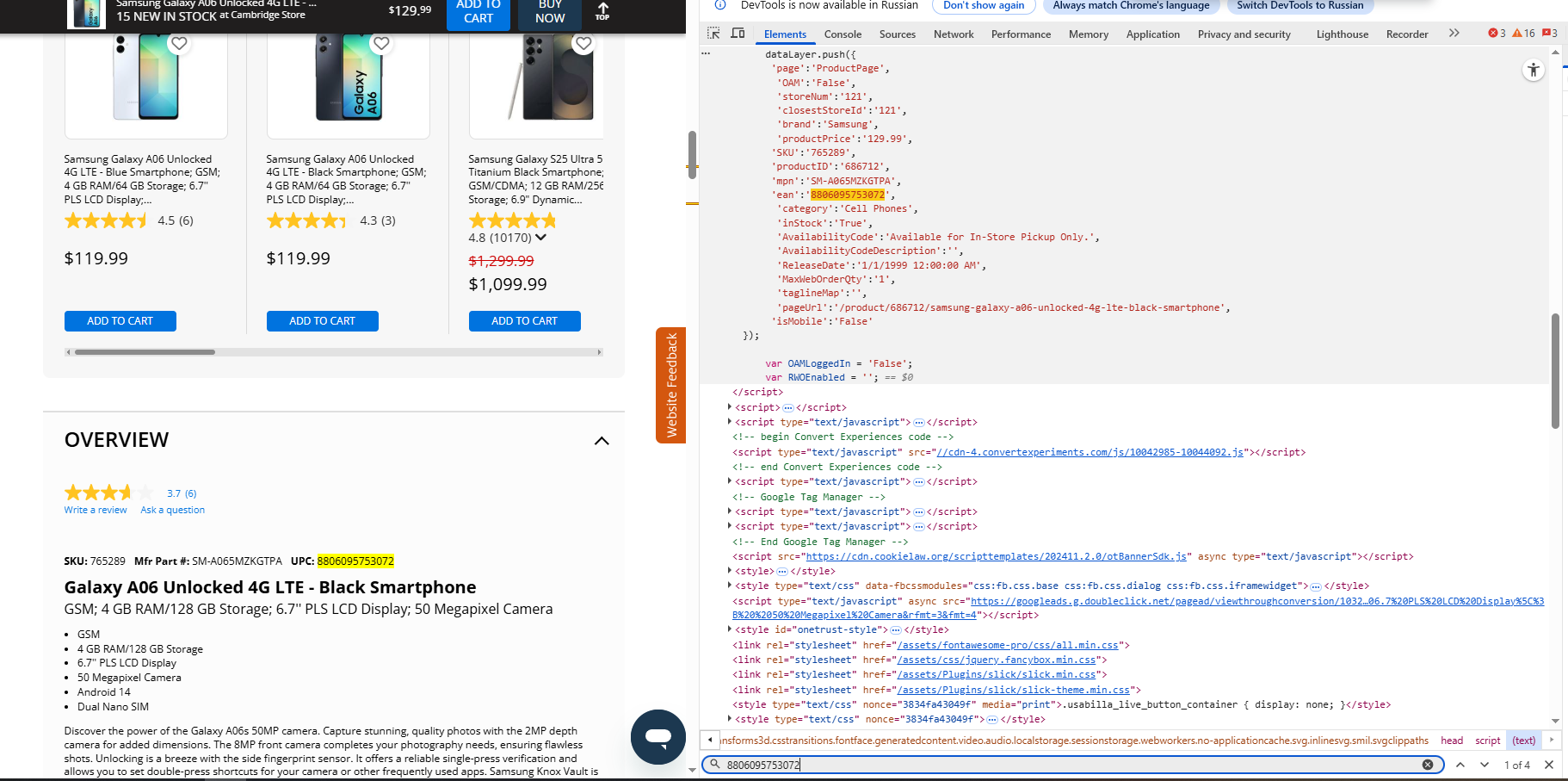Viewport: 1568px width, 781px height.
Task: Open the red errors counter showing 3
Action: pos(1497,33)
